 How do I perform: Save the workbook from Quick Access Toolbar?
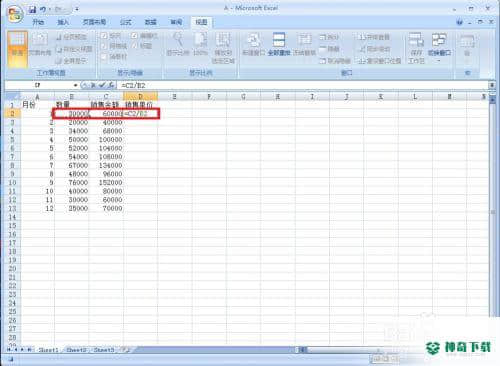pyautogui.click(x=32, y=10)
